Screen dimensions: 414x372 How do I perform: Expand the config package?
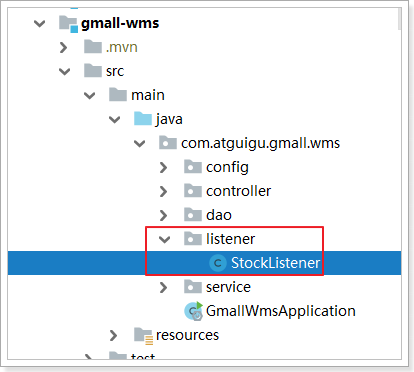click(x=163, y=168)
